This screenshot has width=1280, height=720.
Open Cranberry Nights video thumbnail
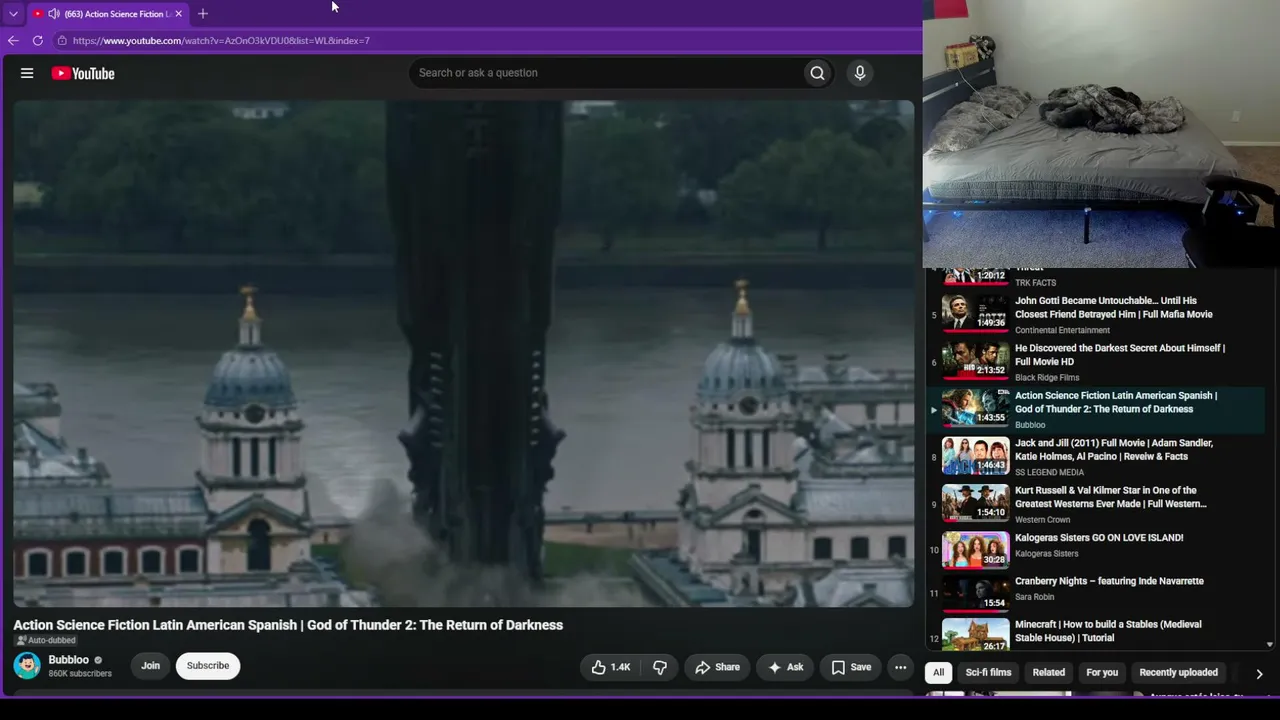tap(975, 593)
